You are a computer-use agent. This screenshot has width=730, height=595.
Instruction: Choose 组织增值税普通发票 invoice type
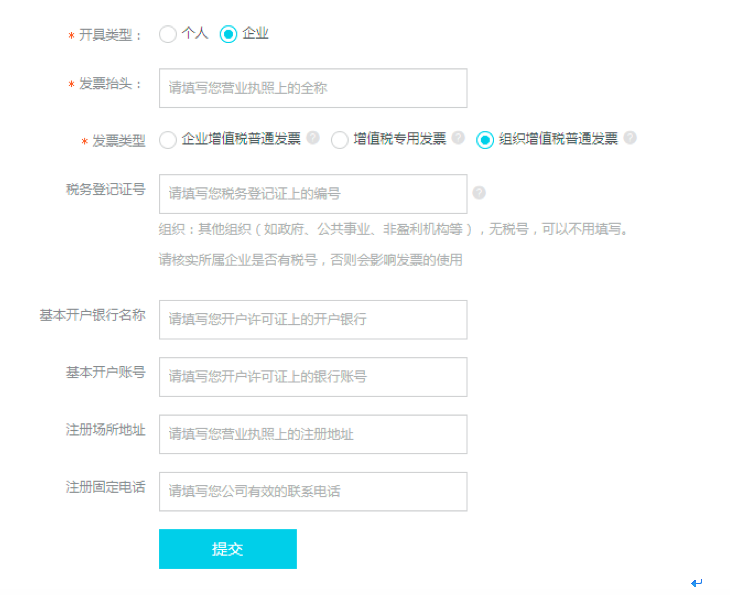click(485, 140)
